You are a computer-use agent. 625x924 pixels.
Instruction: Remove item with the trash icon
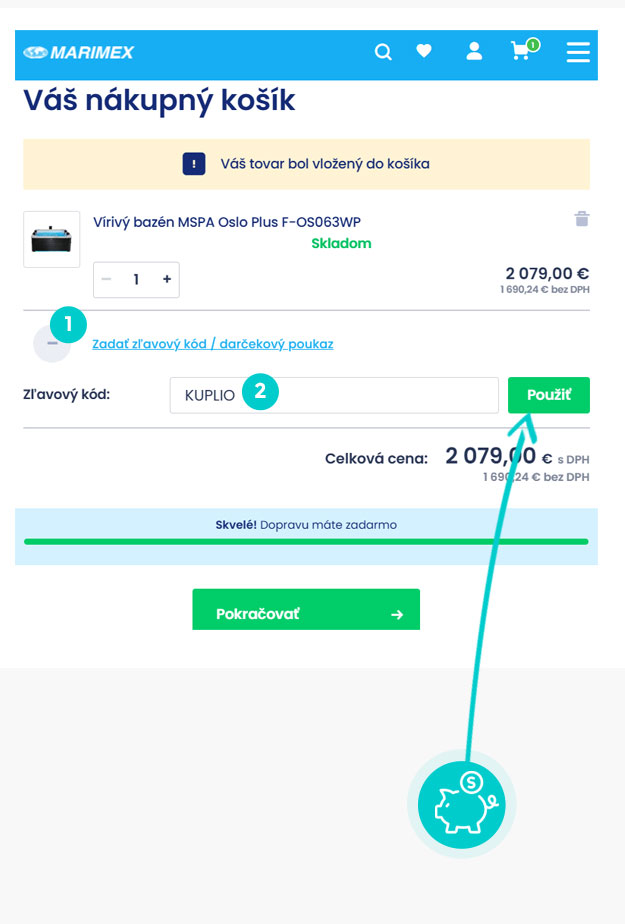click(581, 219)
